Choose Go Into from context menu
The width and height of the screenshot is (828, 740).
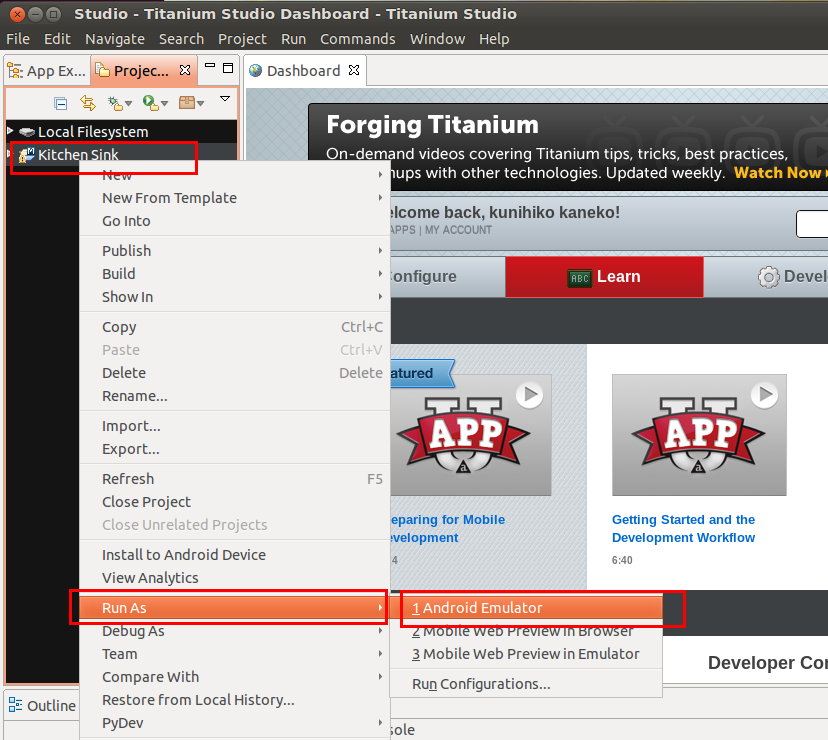click(234, 221)
